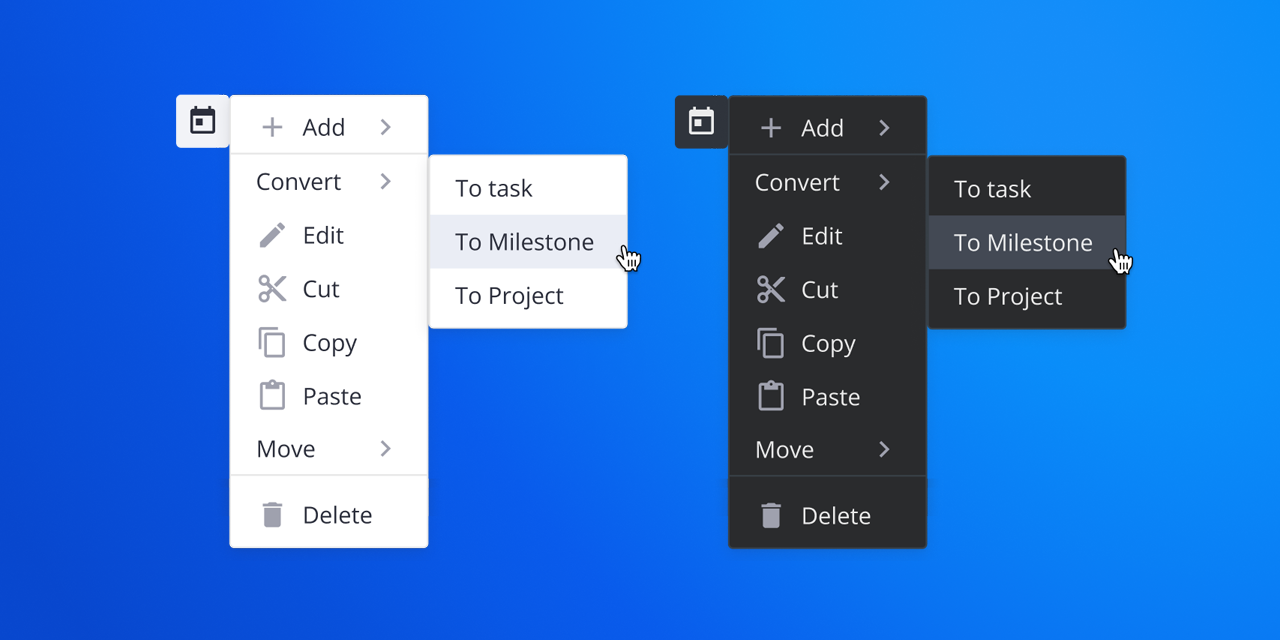Click the calendar icon beside the light menu
1280x640 pixels.
coord(203,121)
